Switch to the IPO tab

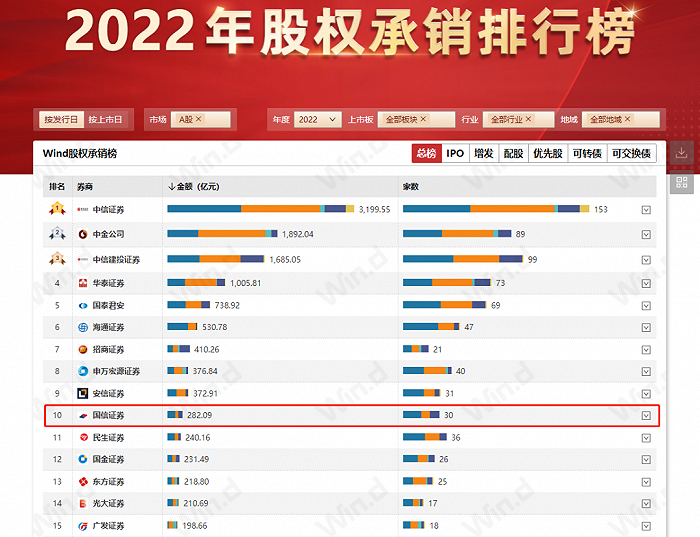point(455,154)
